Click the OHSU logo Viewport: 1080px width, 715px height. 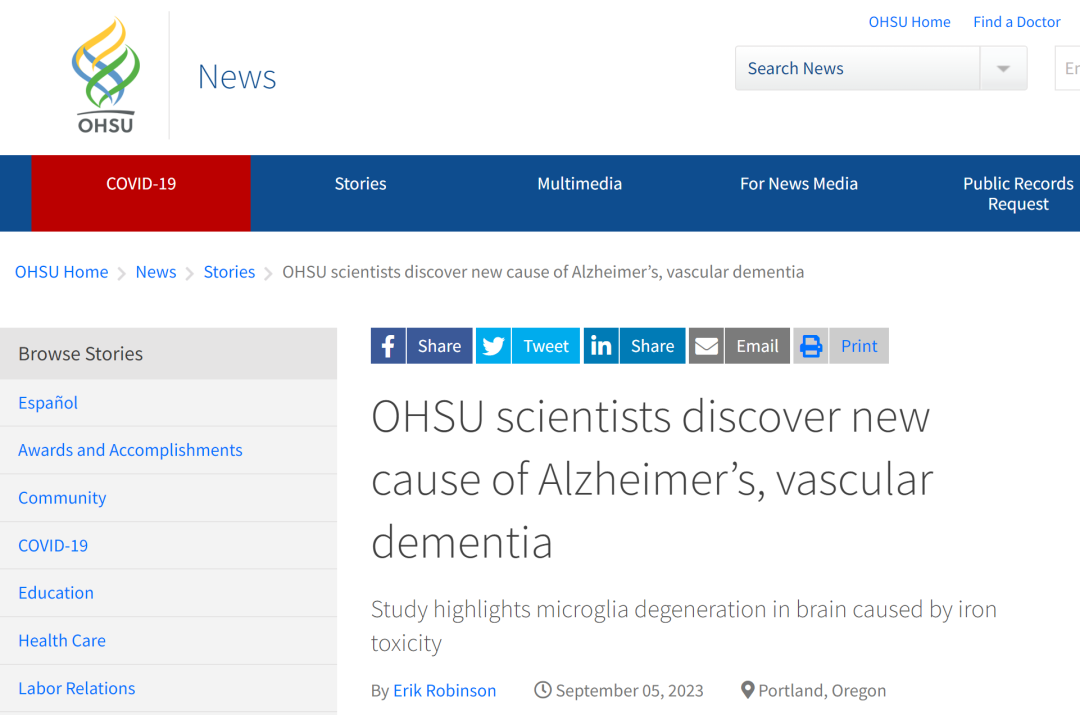click(x=105, y=75)
